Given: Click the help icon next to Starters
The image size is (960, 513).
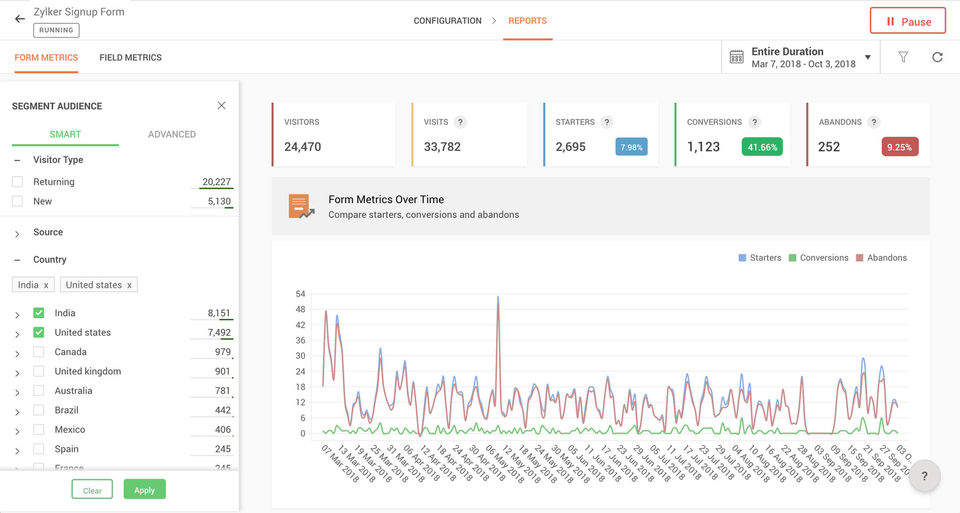Looking at the screenshot, I should tap(606, 122).
